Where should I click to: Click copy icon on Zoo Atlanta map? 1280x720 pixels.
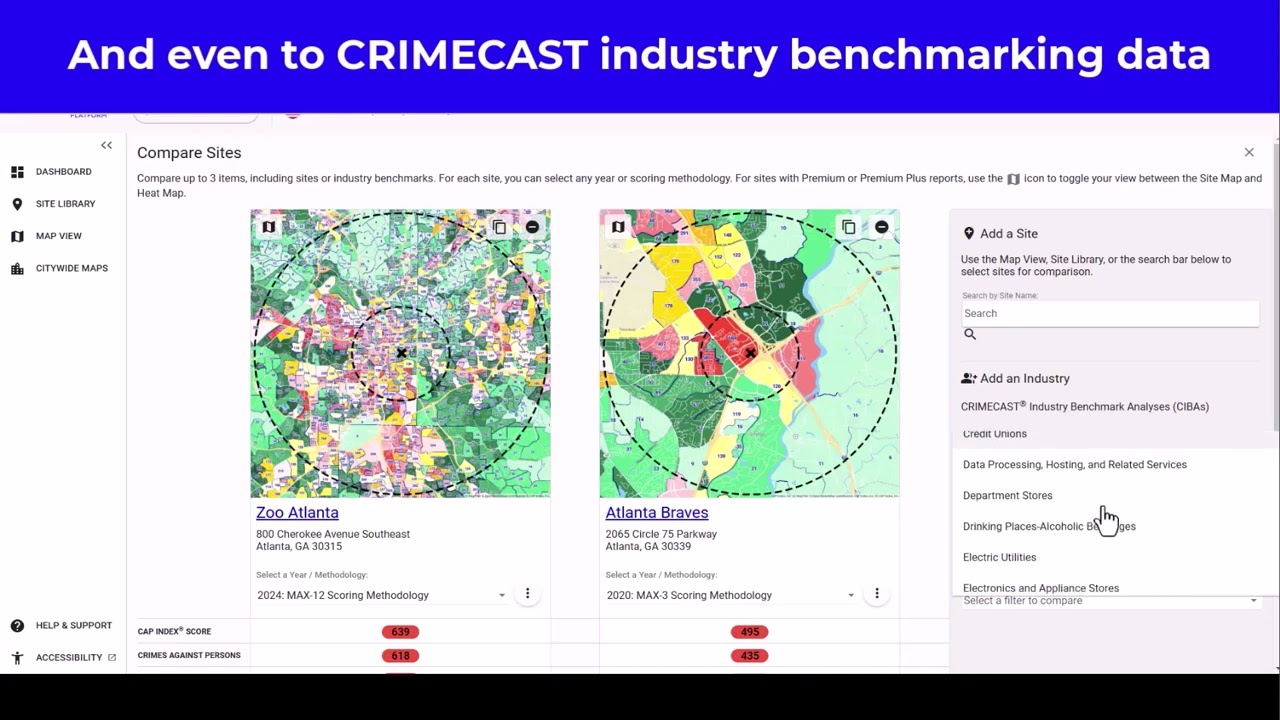coord(499,227)
